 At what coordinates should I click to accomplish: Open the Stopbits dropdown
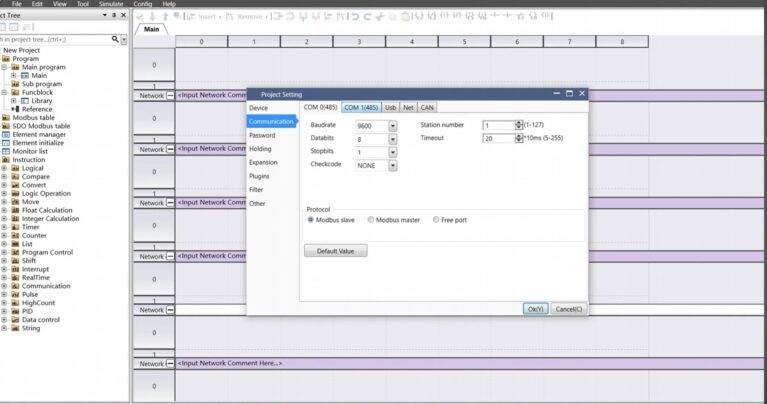(392, 152)
